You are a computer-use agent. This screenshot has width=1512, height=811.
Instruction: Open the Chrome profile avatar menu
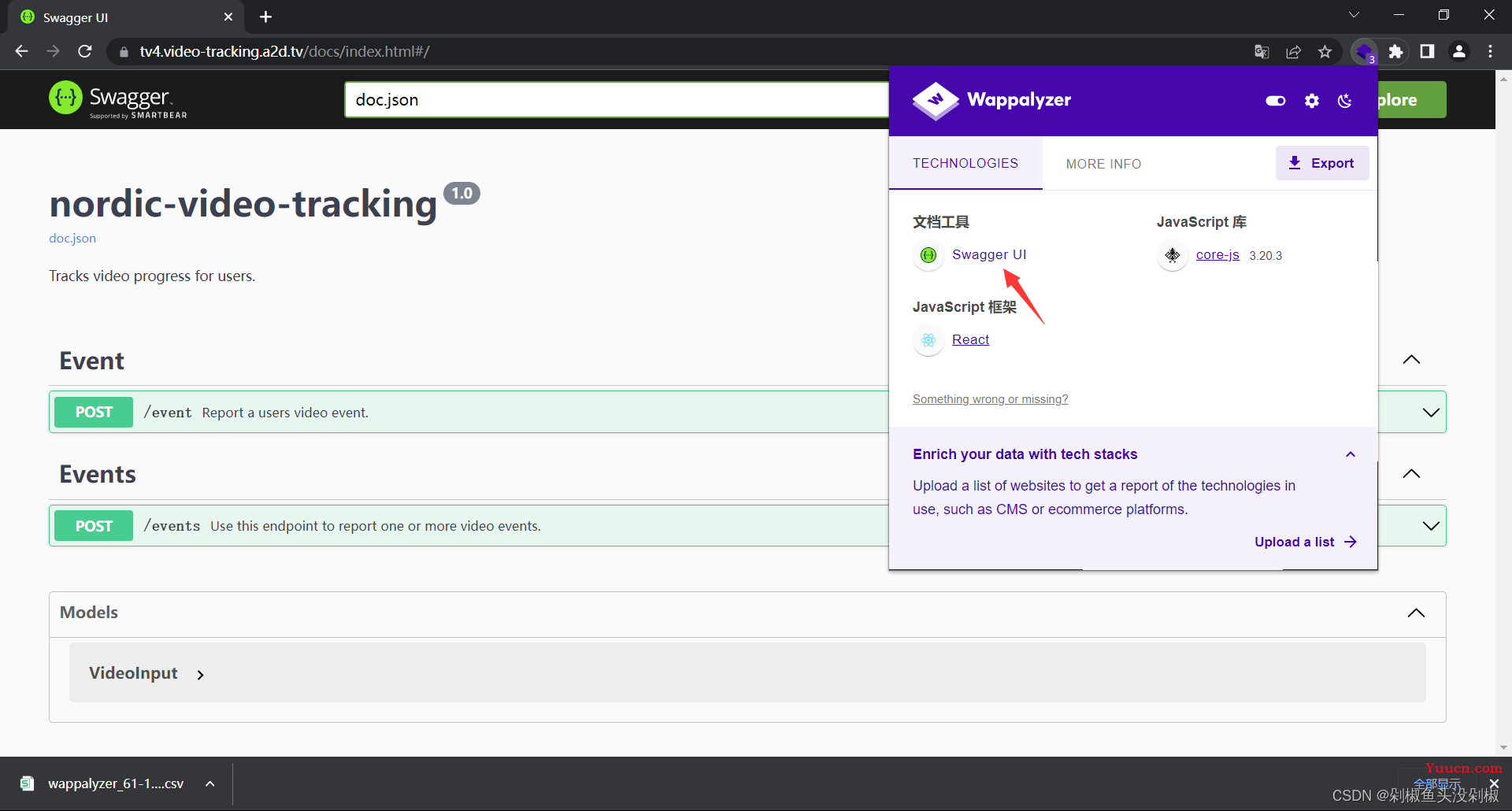coord(1458,52)
